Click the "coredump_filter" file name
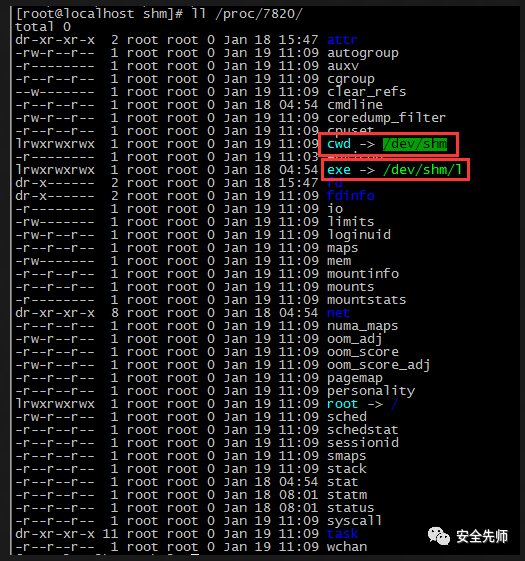The width and height of the screenshot is (525, 561). pos(386,118)
